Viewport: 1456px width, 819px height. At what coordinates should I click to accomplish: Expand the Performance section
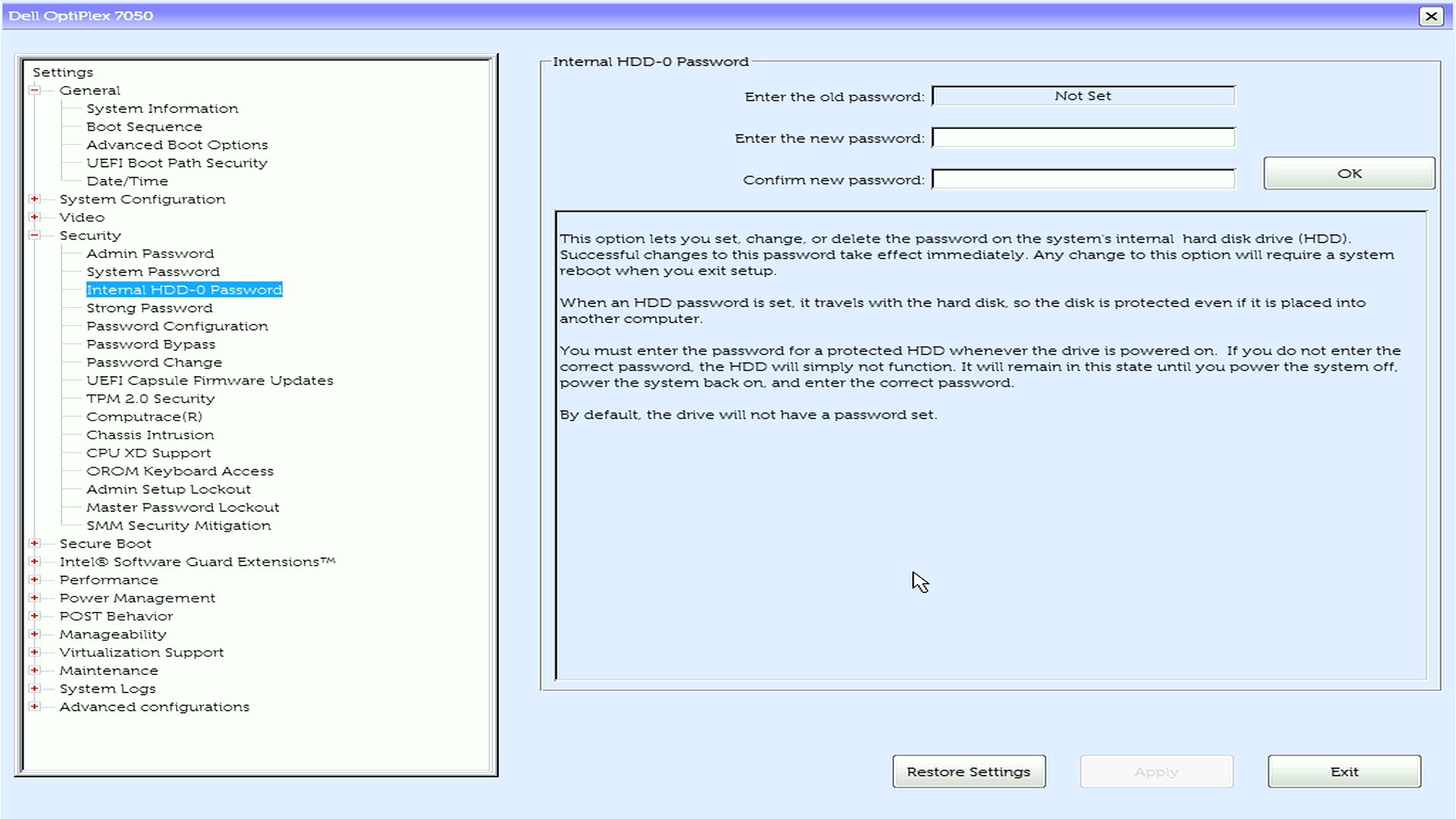pos(34,579)
